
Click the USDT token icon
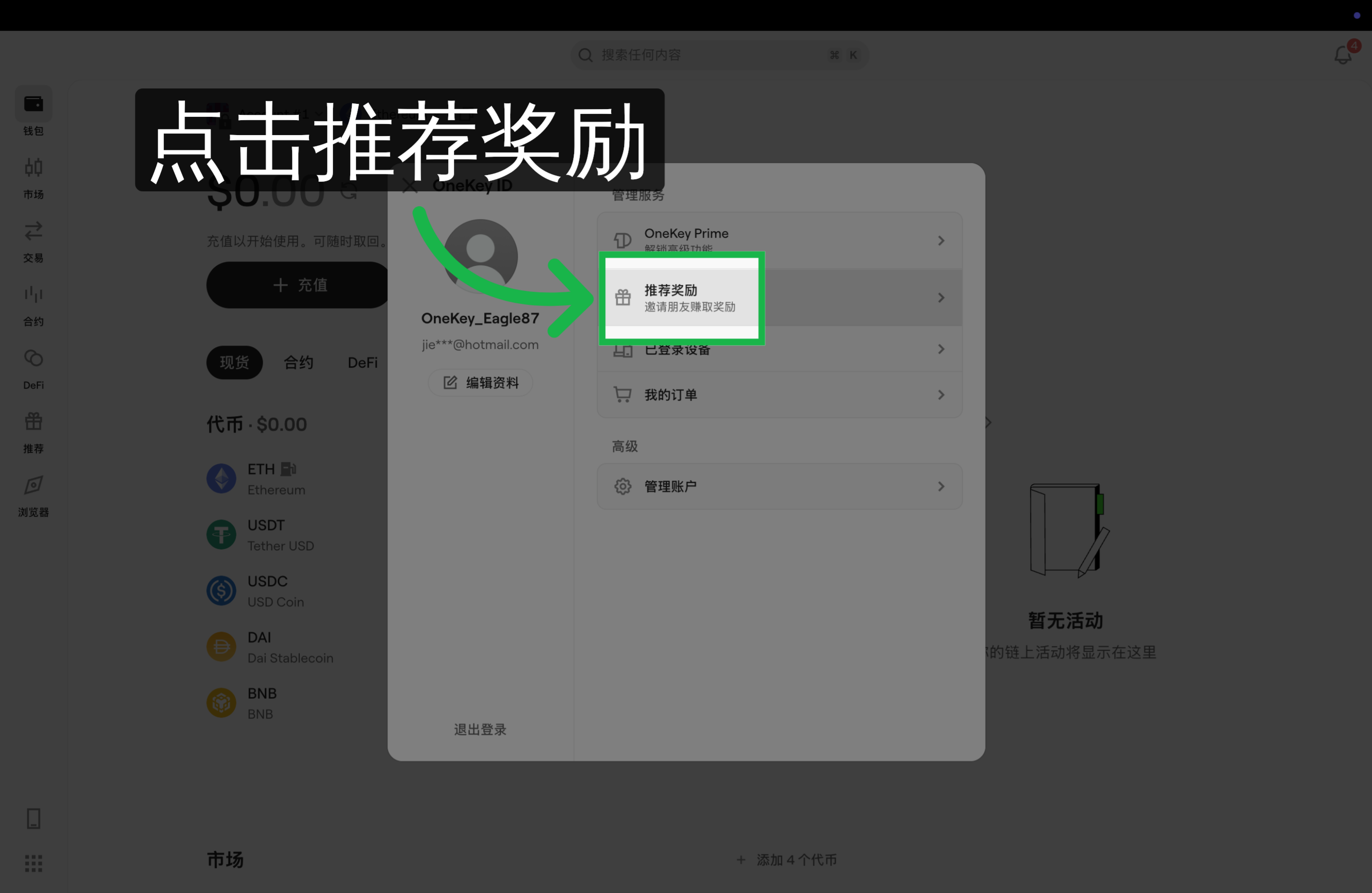(x=221, y=534)
